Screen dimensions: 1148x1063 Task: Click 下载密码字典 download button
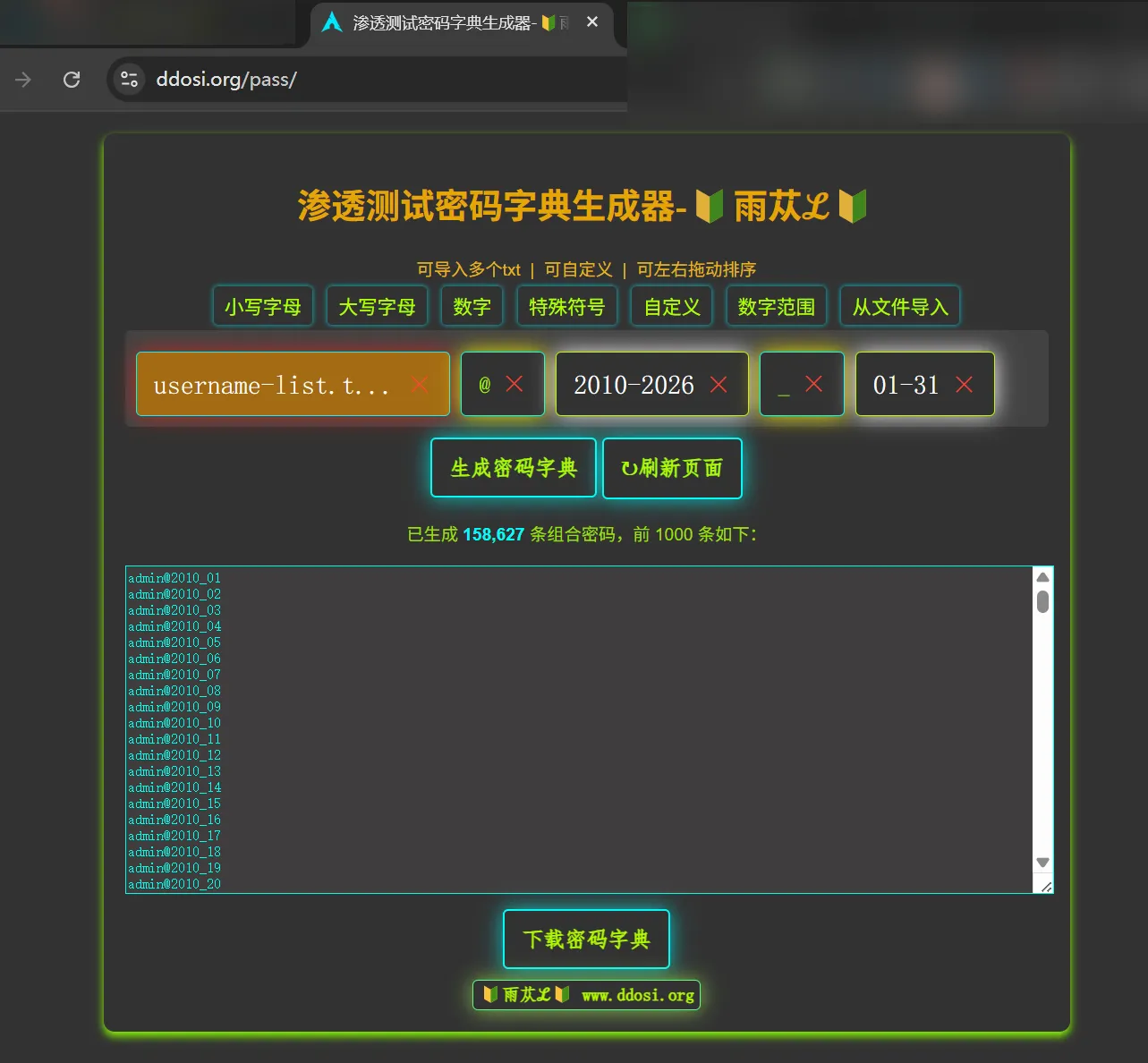point(586,940)
